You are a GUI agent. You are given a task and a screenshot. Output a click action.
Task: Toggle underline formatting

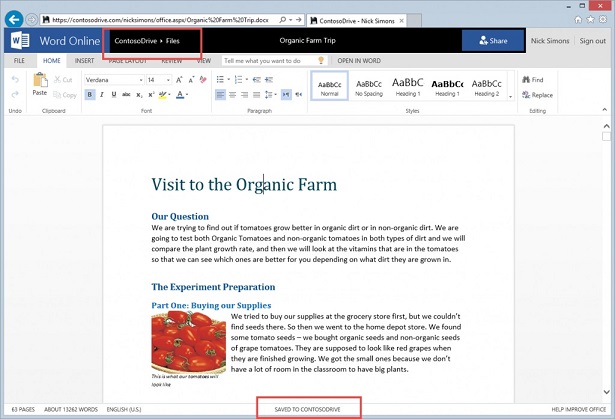[114, 95]
